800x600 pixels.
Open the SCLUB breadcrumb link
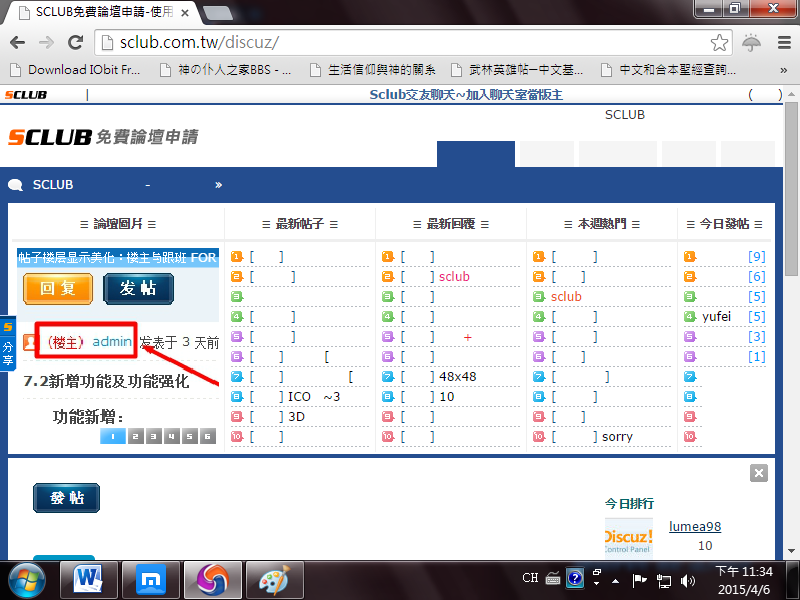[53, 185]
